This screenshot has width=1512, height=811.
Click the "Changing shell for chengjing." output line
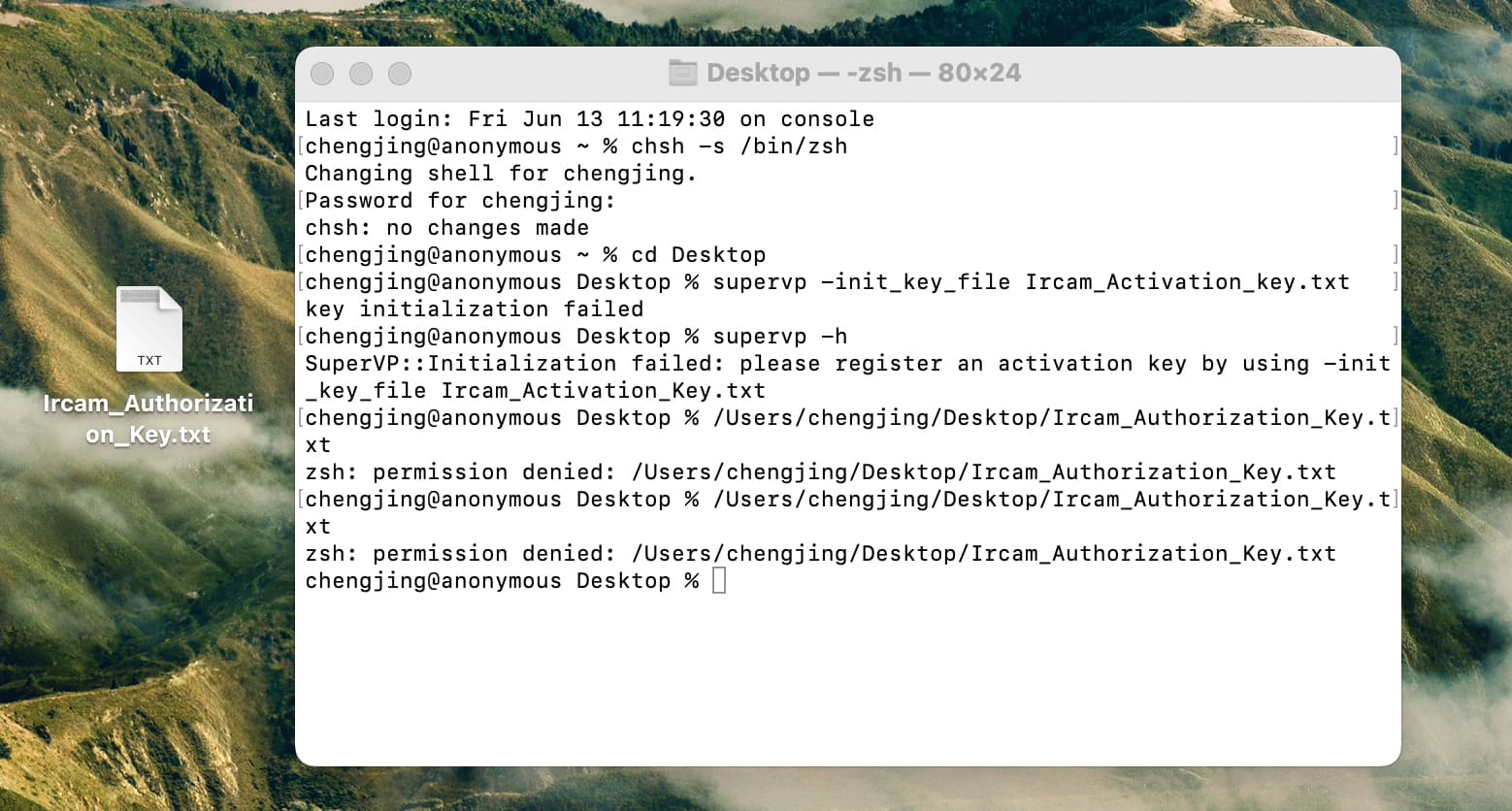(501, 174)
